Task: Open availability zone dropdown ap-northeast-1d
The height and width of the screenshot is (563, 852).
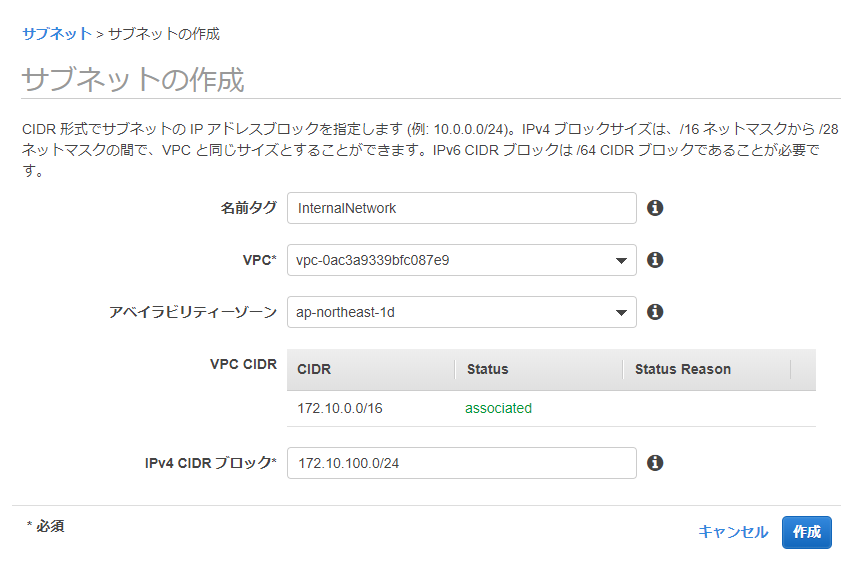Action: (461, 312)
